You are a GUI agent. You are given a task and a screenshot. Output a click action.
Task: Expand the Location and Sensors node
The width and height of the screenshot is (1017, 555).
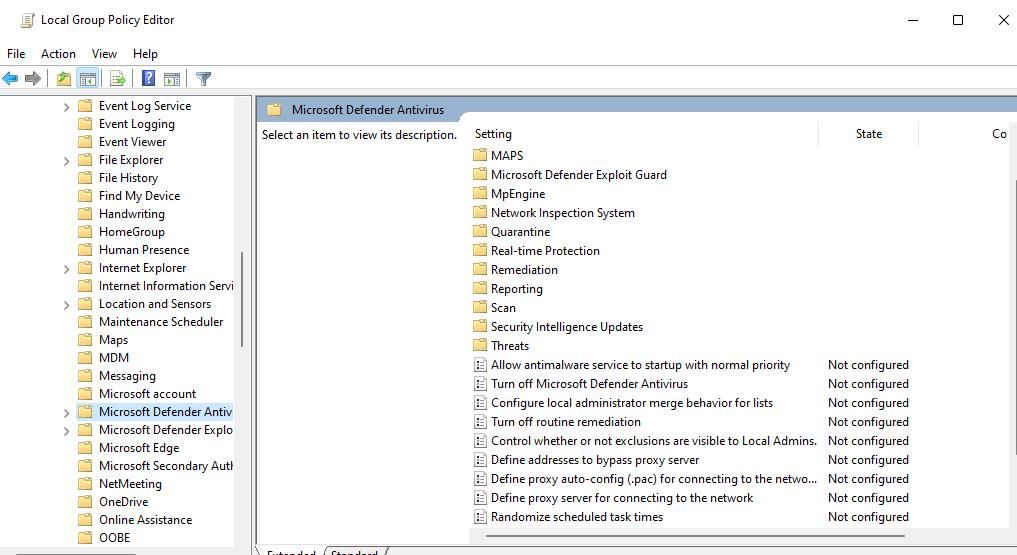[x=66, y=305]
